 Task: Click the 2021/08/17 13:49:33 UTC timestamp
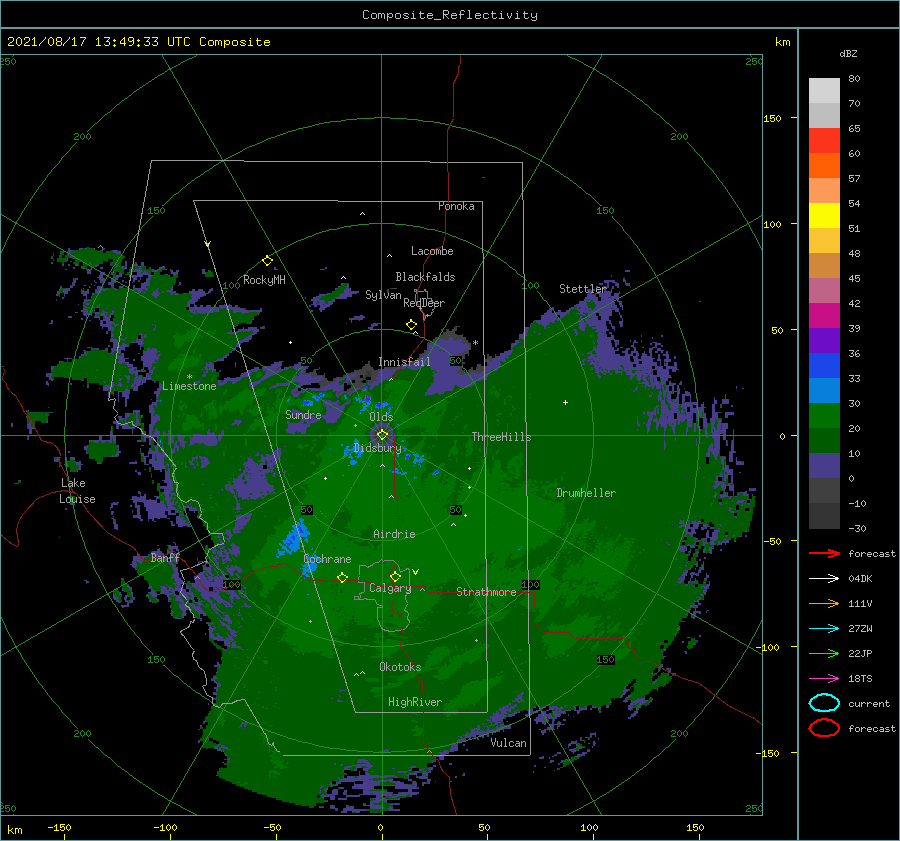pyautogui.click(x=99, y=42)
